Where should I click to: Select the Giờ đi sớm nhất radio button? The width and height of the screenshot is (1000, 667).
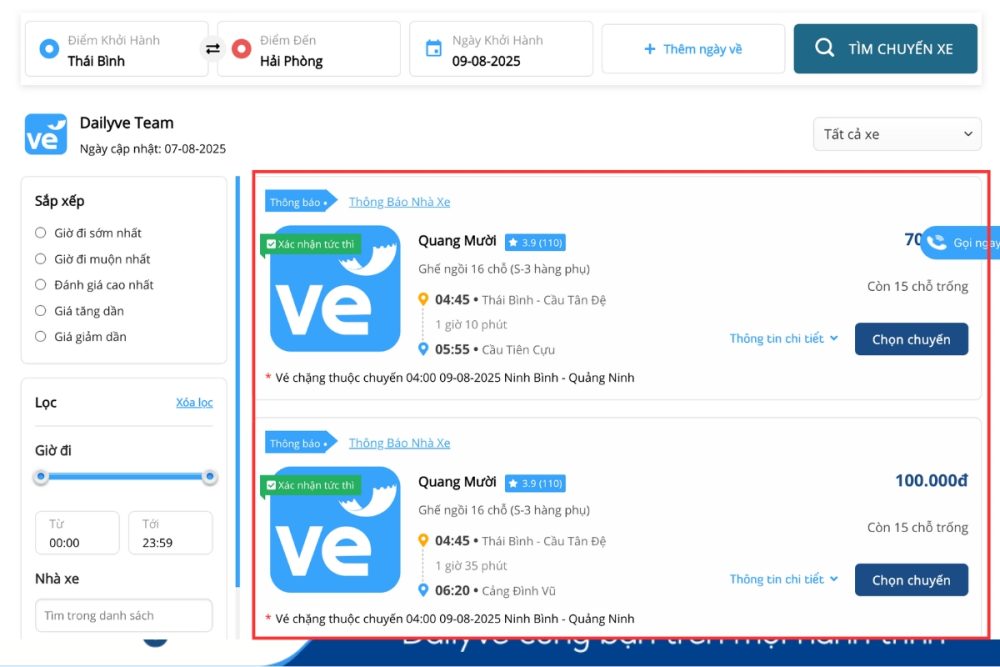(40, 232)
